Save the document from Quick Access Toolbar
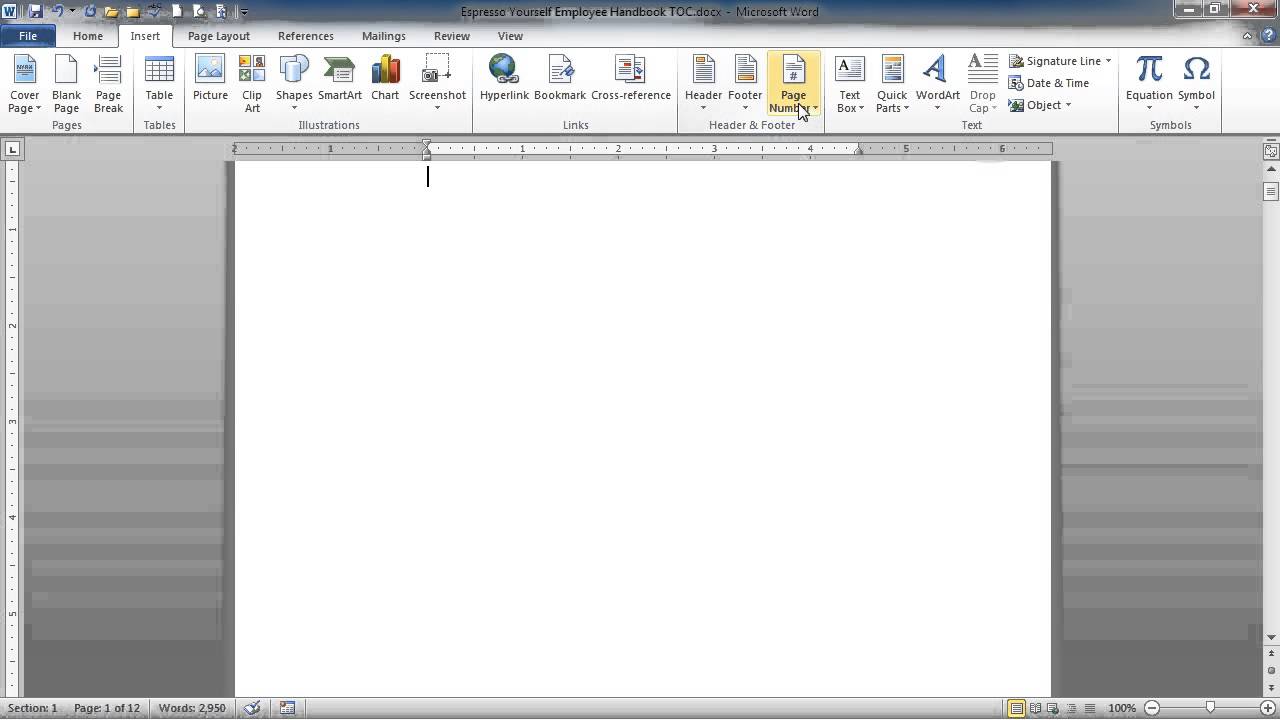Screen dimensions: 1280x720 pyautogui.click(x=36, y=12)
